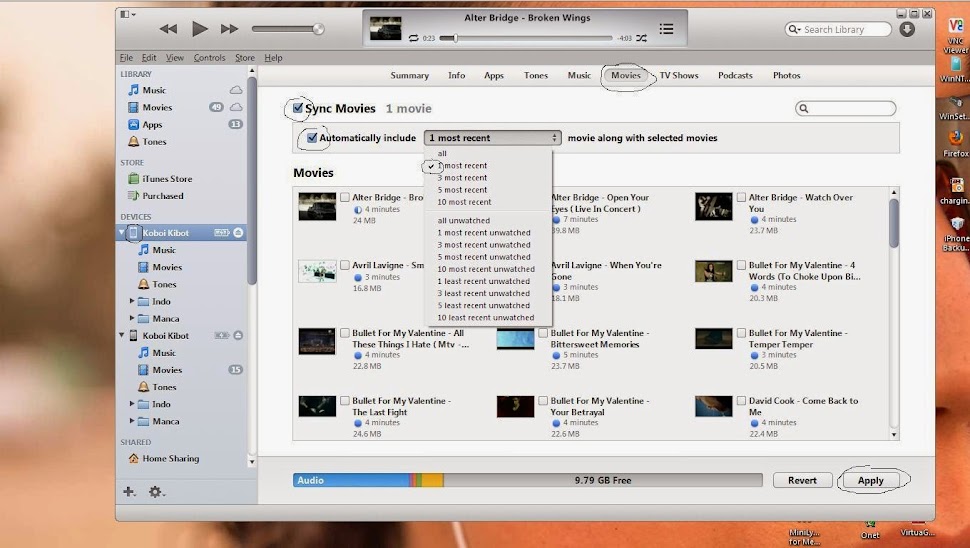Choose 'all unwatched' option

(x=463, y=220)
